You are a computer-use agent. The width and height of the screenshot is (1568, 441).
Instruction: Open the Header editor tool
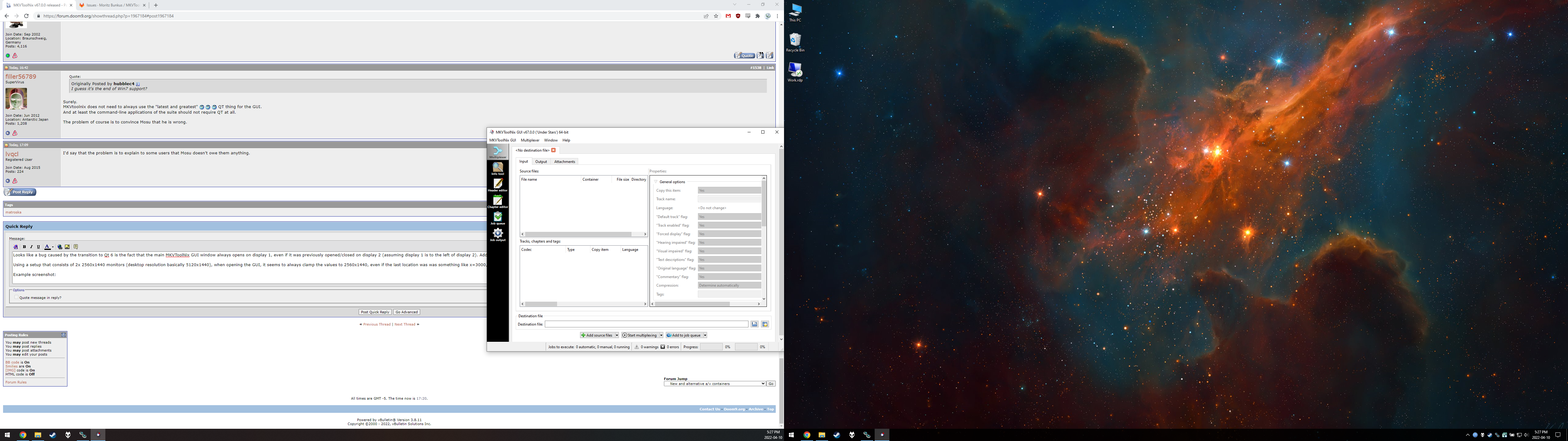tap(498, 185)
